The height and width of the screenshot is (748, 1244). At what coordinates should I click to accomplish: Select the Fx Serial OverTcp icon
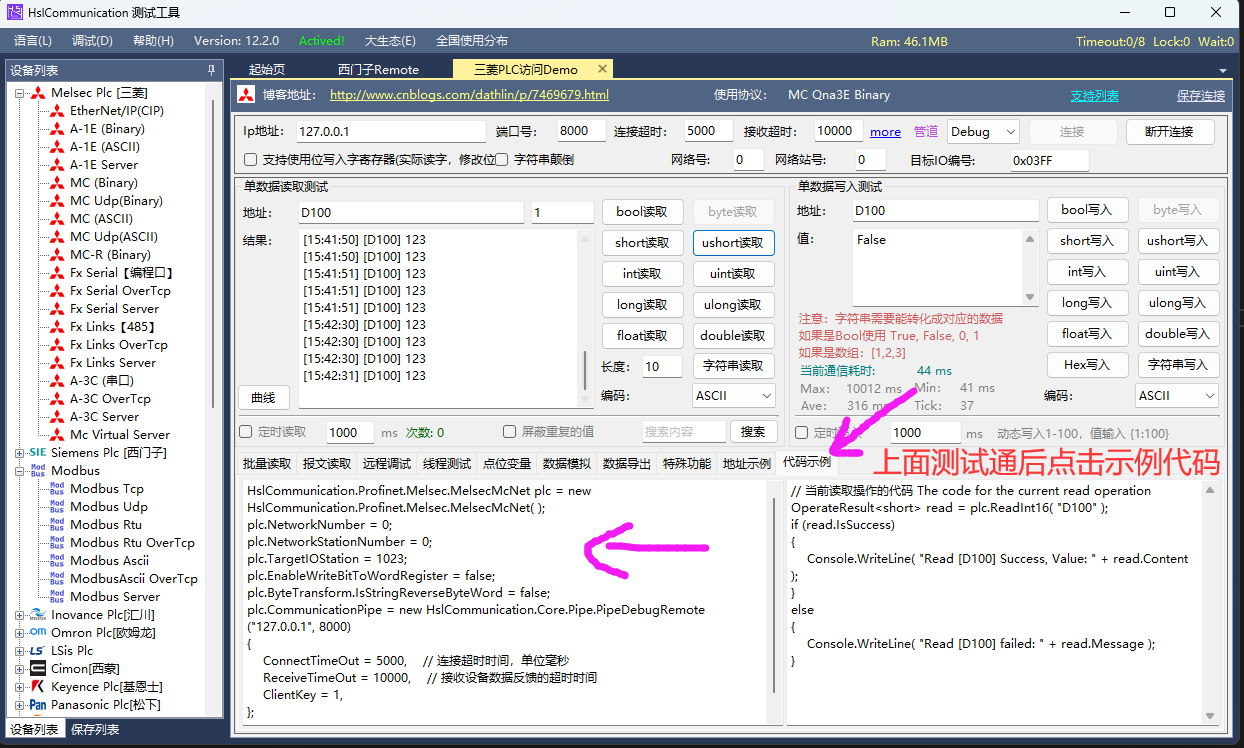coord(57,291)
